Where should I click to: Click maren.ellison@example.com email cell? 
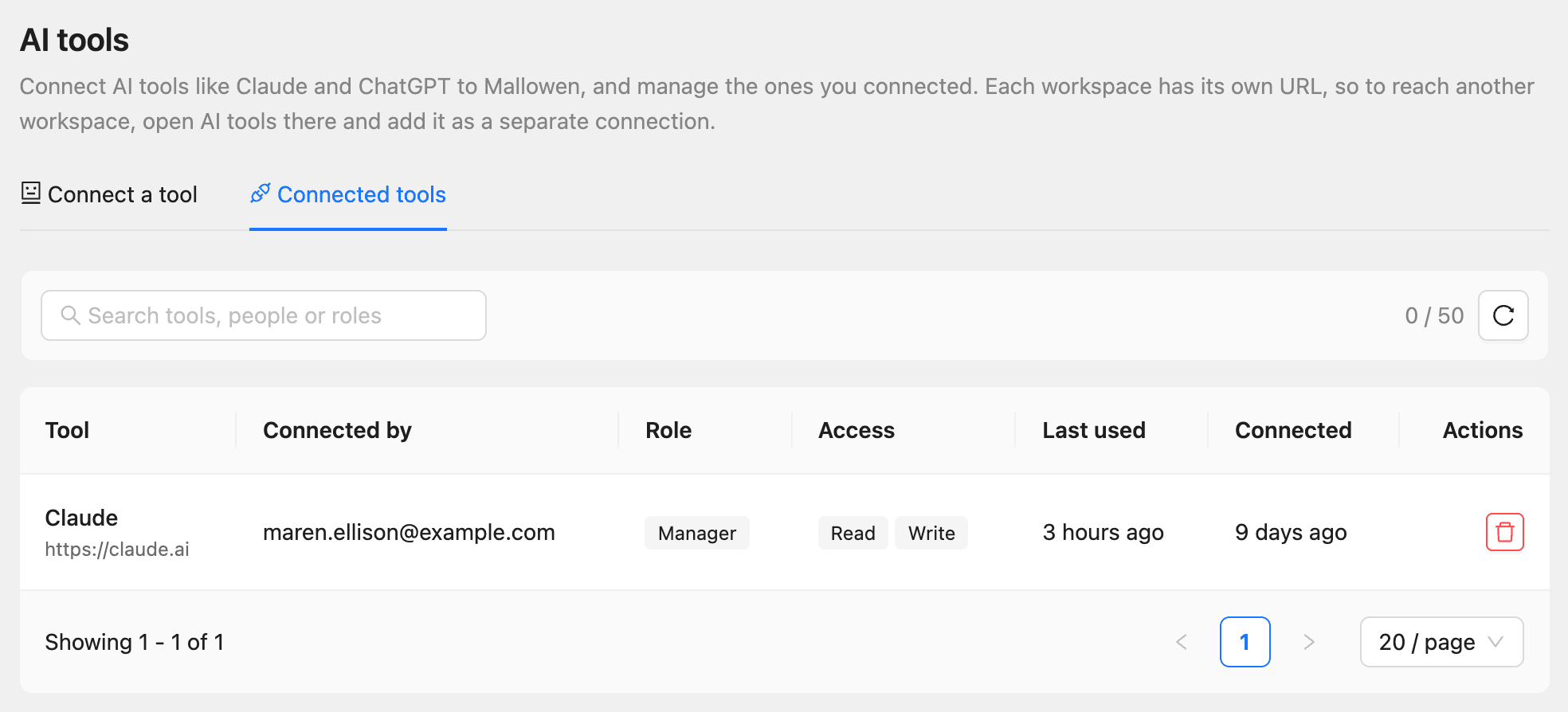point(409,532)
